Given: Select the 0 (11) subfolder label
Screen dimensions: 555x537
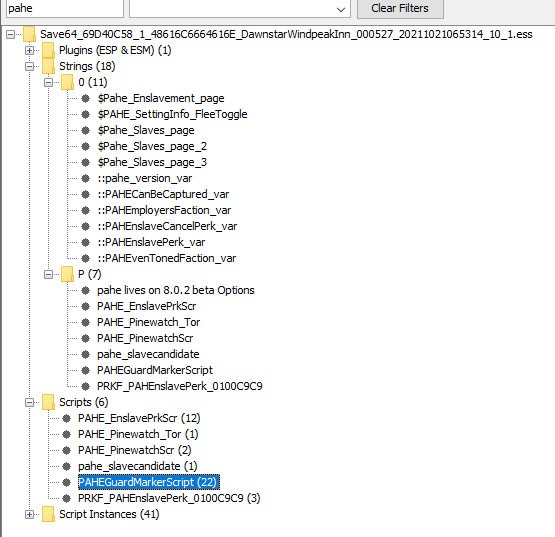Looking at the screenshot, I should pyautogui.click(x=92, y=82).
